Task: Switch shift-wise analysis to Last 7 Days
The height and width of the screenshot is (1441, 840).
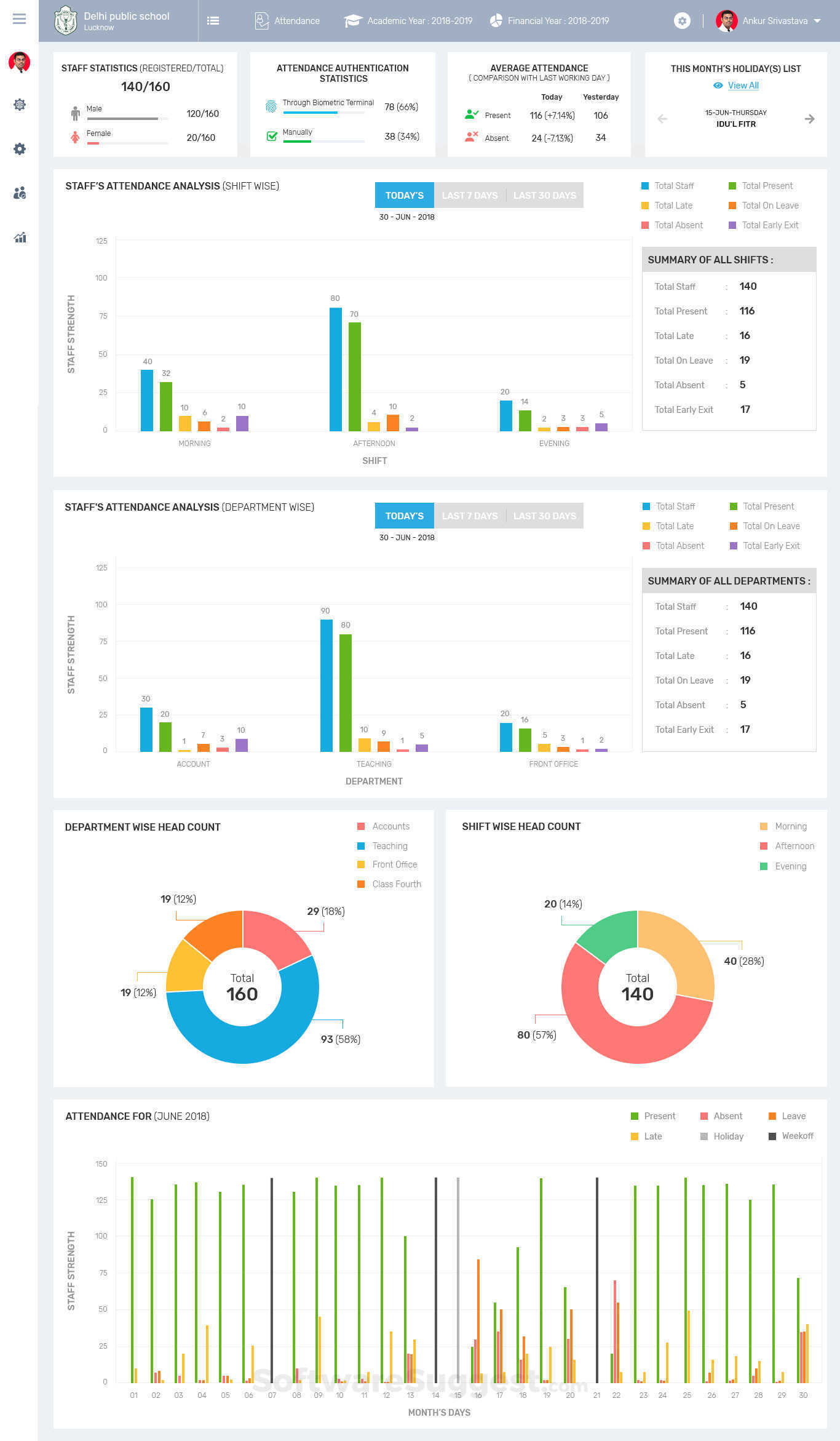Action: [470, 195]
